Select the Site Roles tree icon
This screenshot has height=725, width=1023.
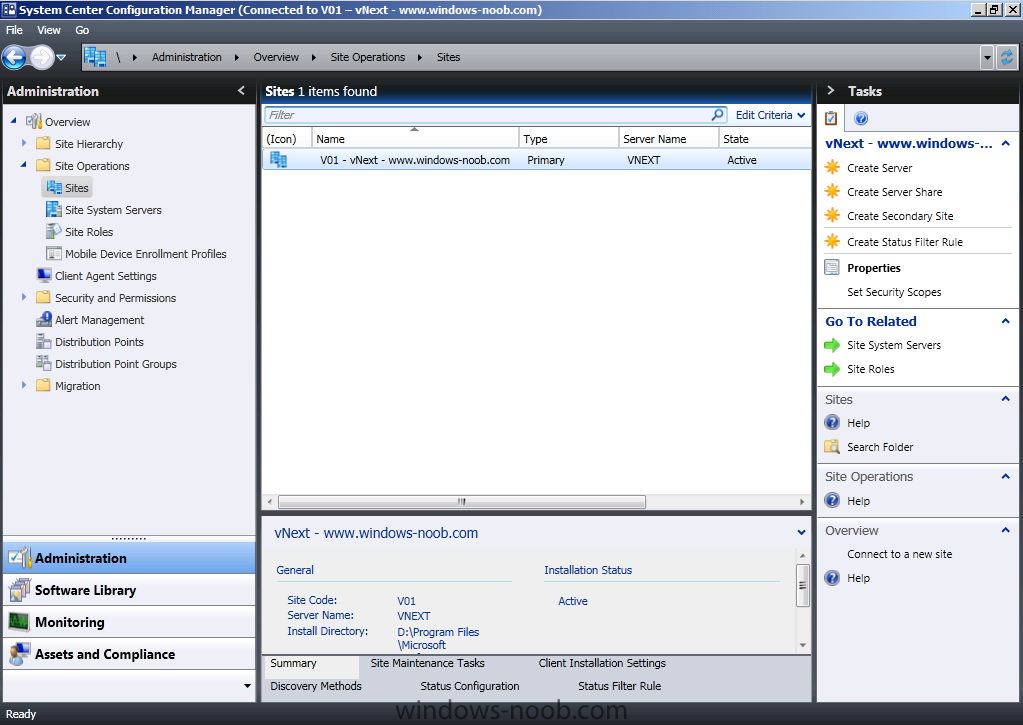(x=53, y=231)
